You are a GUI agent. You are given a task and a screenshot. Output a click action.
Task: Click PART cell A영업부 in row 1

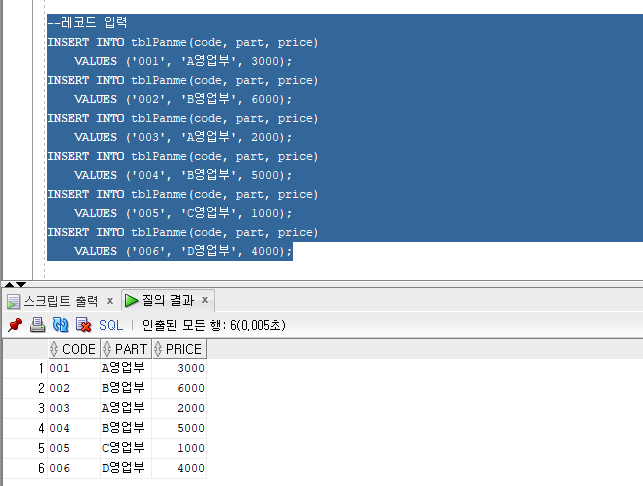coord(126,368)
